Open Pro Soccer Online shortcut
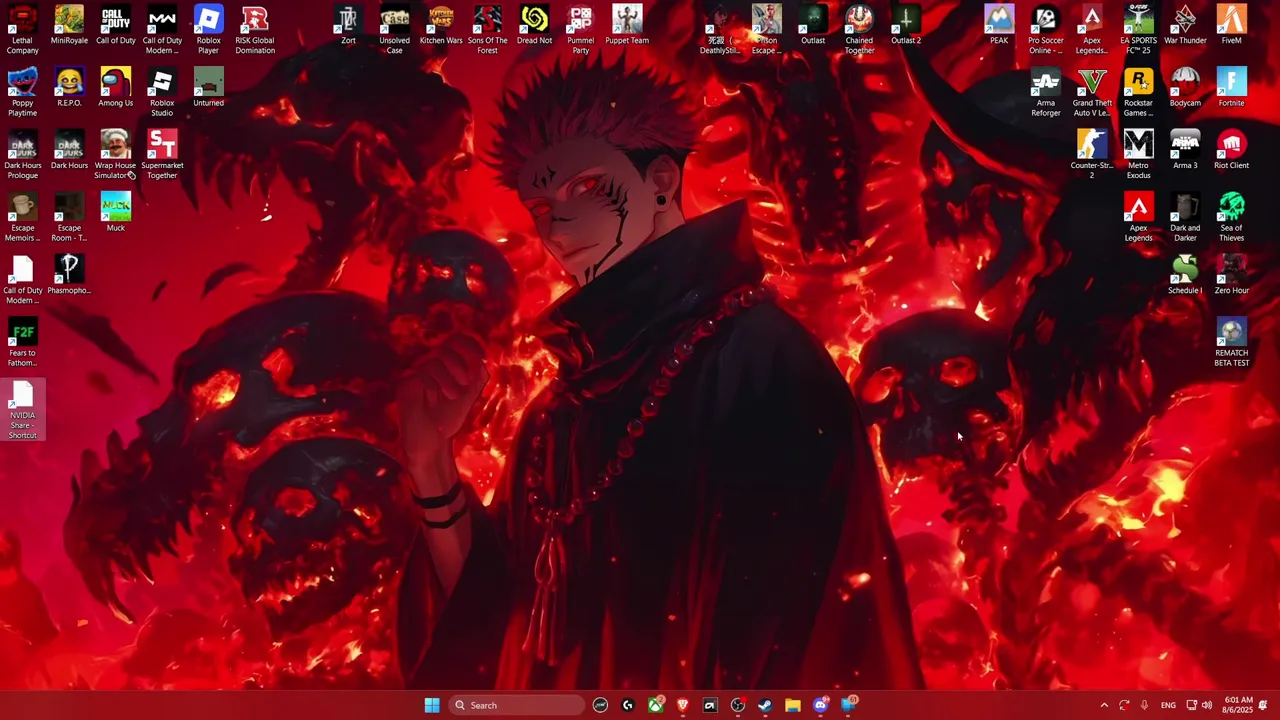The image size is (1280, 720). [1046, 30]
